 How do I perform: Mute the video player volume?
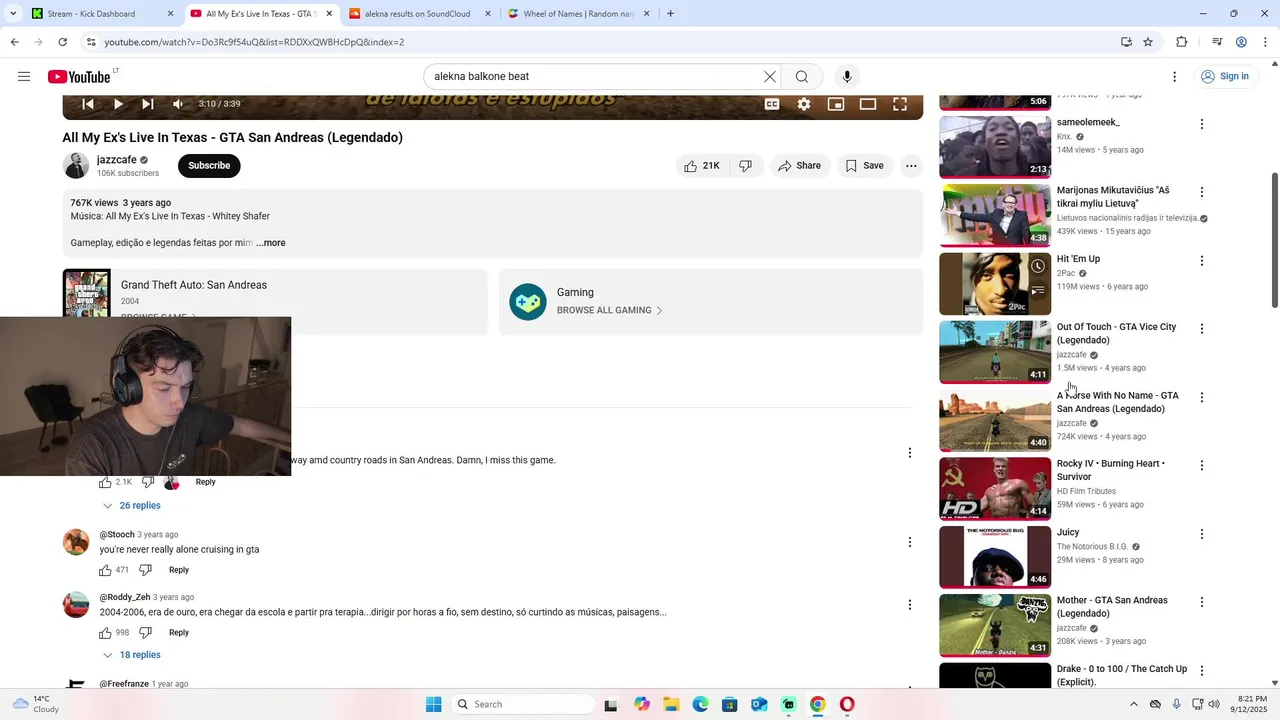(178, 104)
